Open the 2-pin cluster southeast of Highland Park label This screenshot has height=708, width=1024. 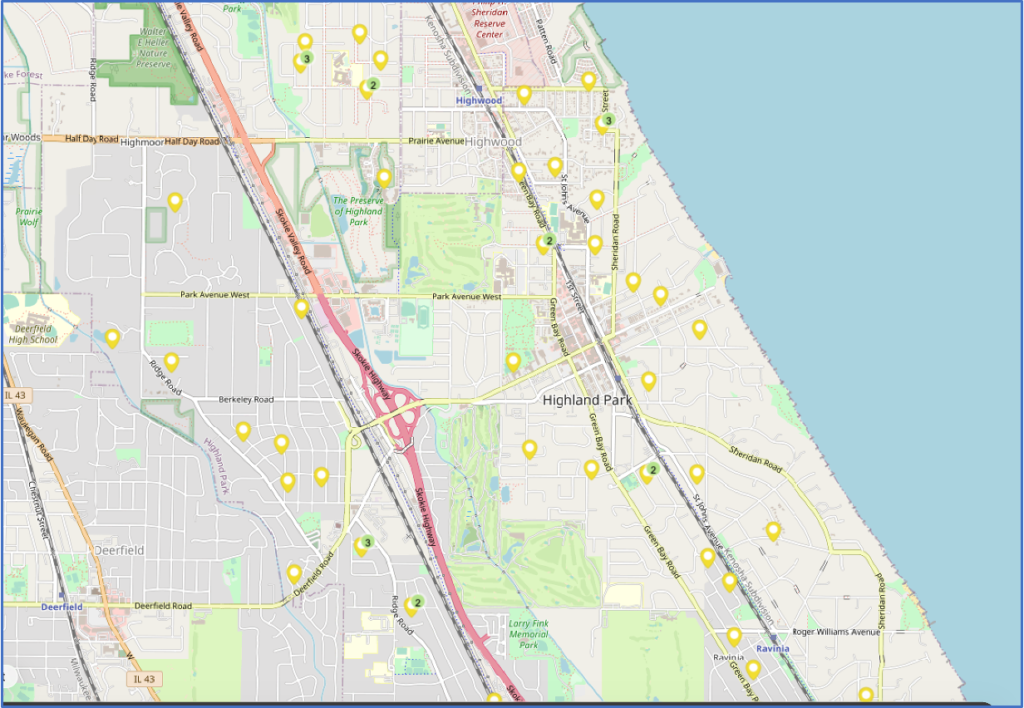click(649, 472)
